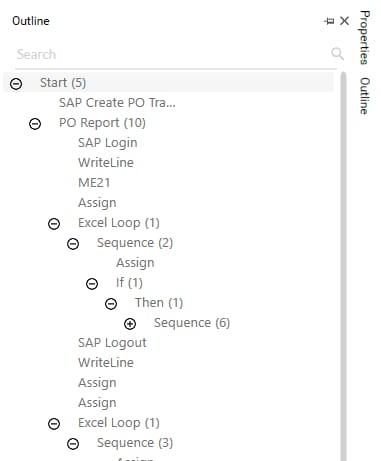This screenshot has height=461, width=381.
Task: Collapse the If (1) node
Action: 92,284
